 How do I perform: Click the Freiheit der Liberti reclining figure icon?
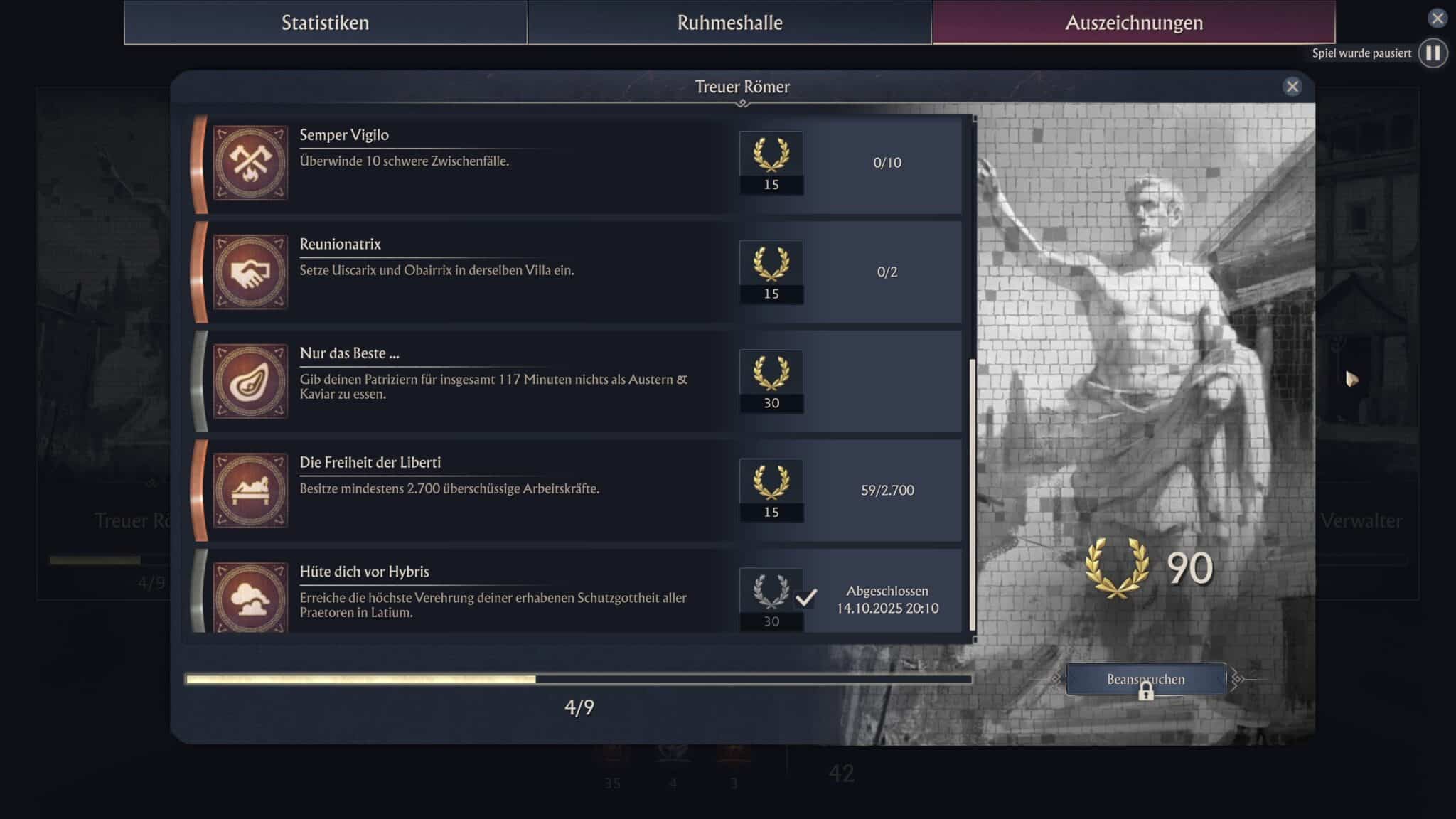point(250,490)
